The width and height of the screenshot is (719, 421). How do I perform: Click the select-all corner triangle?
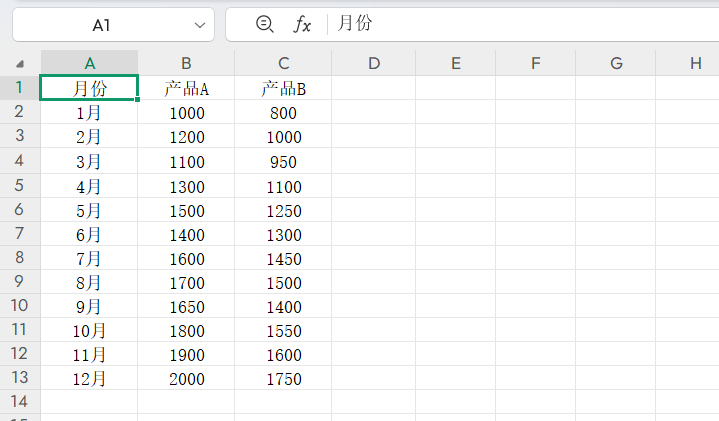coord(20,63)
